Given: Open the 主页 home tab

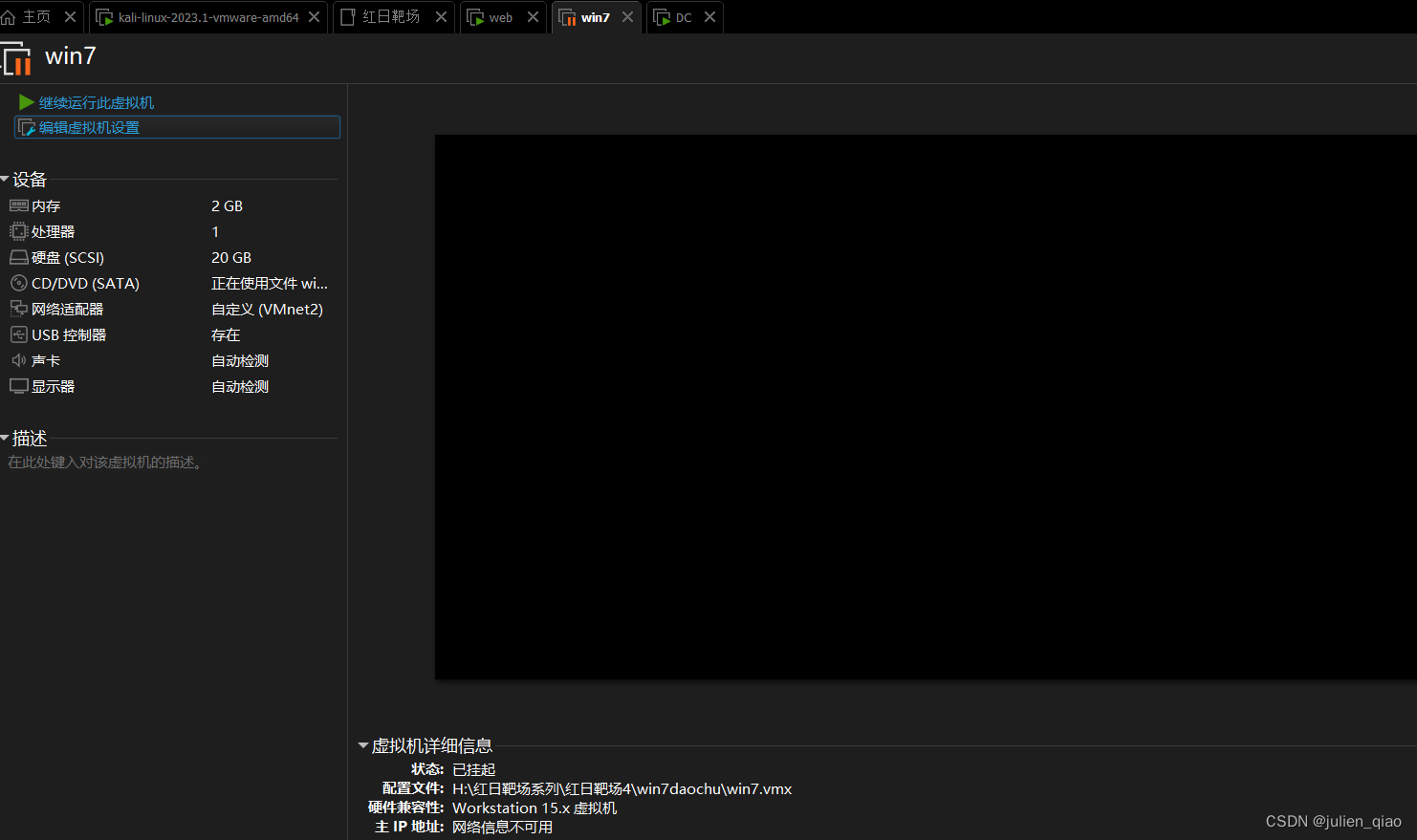Looking at the screenshot, I should tap(36, 17).
